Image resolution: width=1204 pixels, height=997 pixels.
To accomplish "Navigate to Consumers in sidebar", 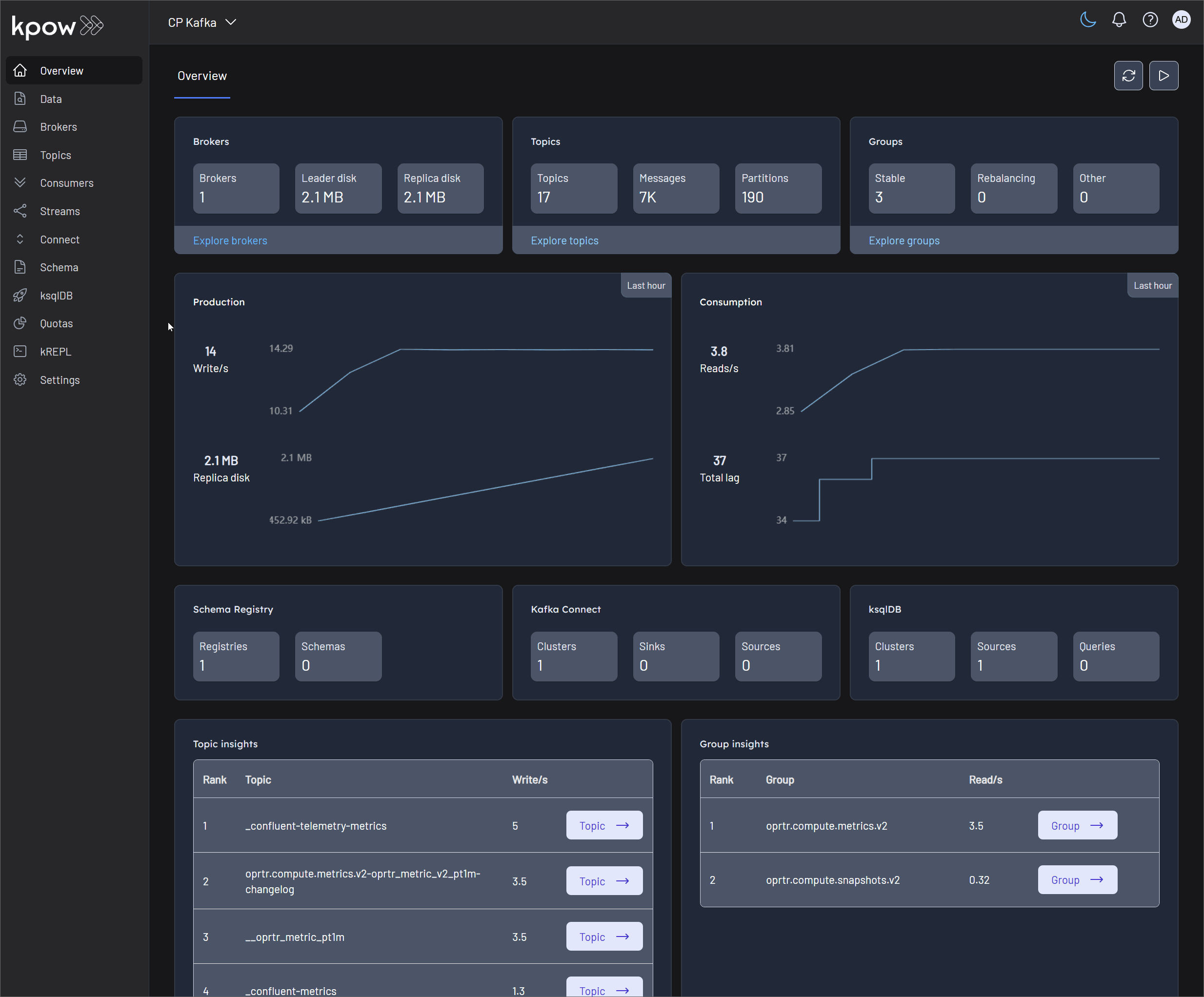I will (x=74, y=183).
